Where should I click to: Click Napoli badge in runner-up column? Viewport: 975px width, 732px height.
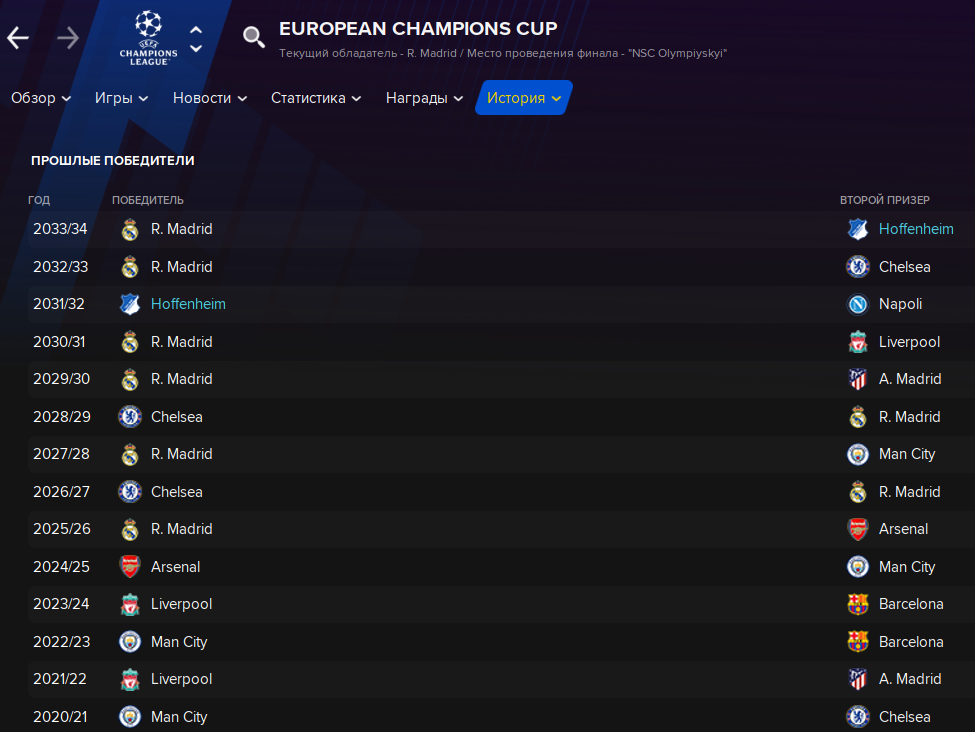click(x=857, y=304)
